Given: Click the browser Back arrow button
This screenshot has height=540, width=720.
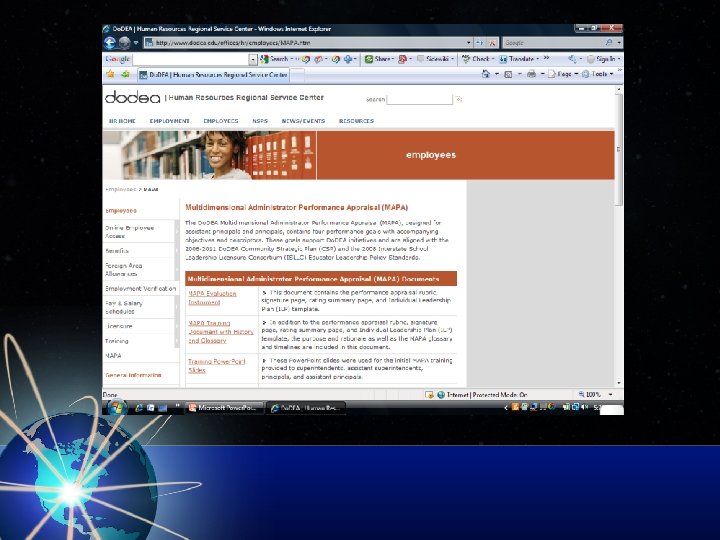Looking at the screenshot, I should tap(110, 43).
